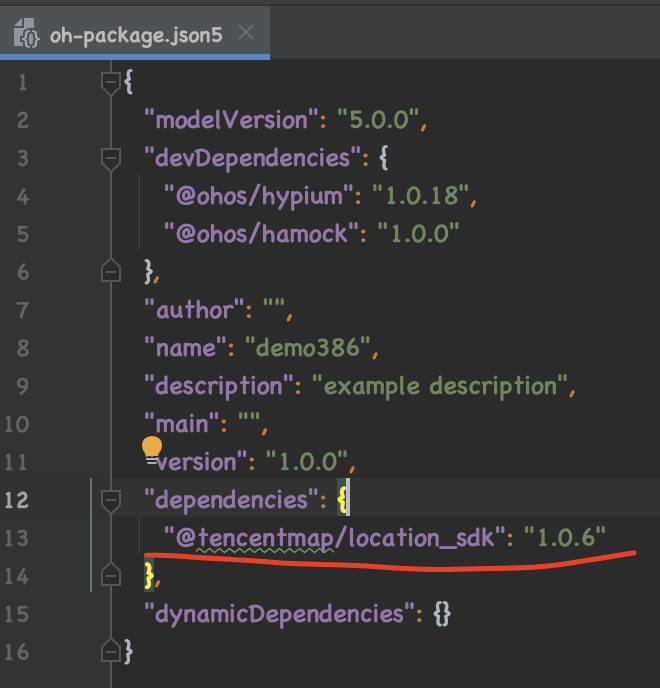Click the closing fold marker on line 16
Viewport: 660px width, 688px height.
(111, 651)
